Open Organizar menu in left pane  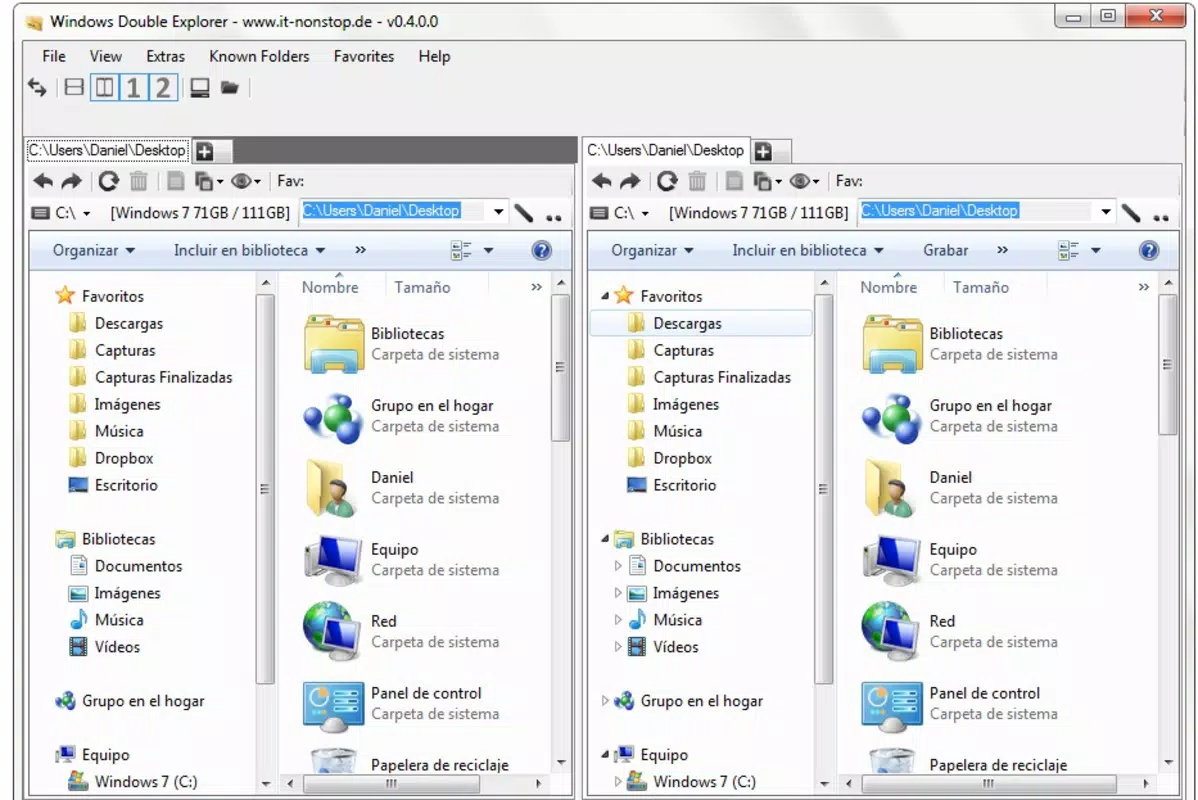click(x=93, y=251)
